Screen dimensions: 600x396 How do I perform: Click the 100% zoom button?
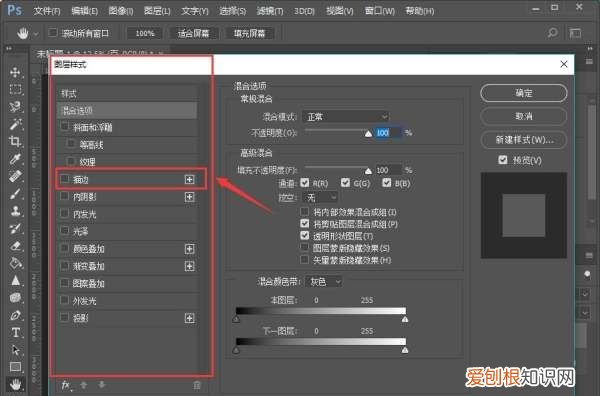click(x=145, y=33)
